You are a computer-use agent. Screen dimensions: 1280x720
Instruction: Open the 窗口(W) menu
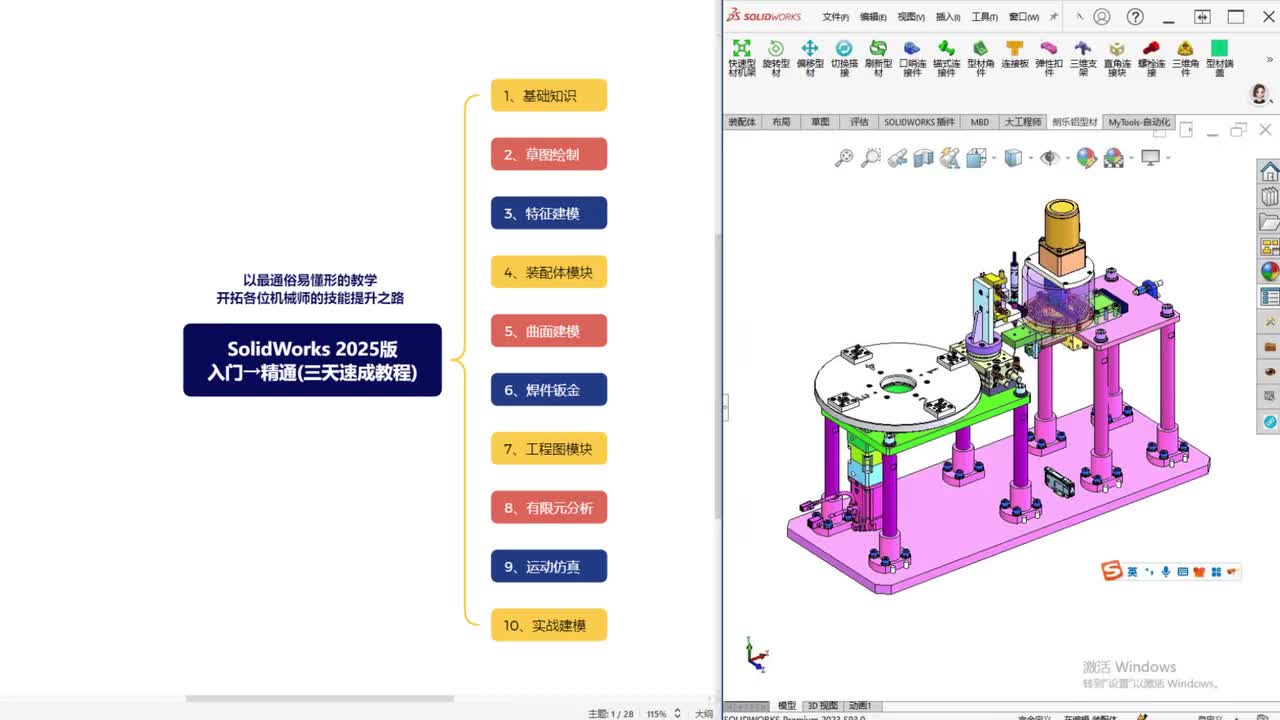(1023, 17)
